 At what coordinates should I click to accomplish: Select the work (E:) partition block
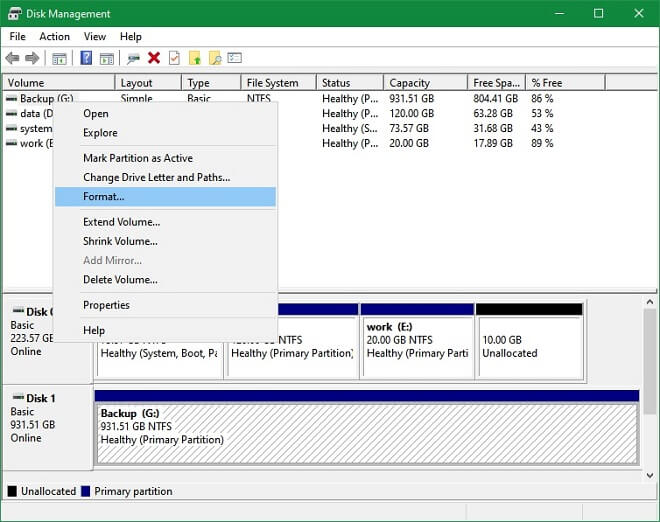(x=418, y=341)
